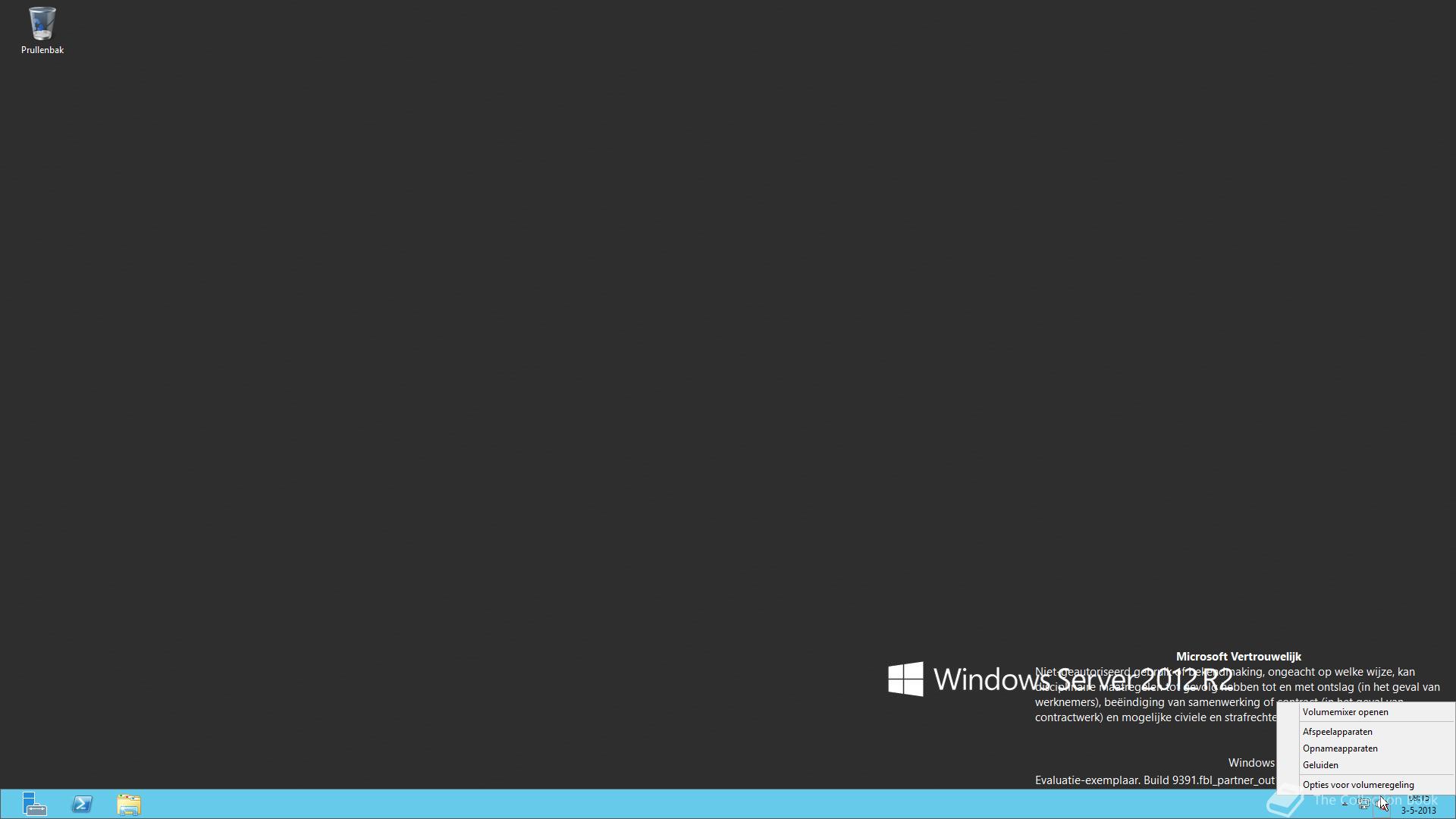Screen dimensions: 1456x819
Task: Choose Geluiden from context menu
Action: (x=1366, y=765)
